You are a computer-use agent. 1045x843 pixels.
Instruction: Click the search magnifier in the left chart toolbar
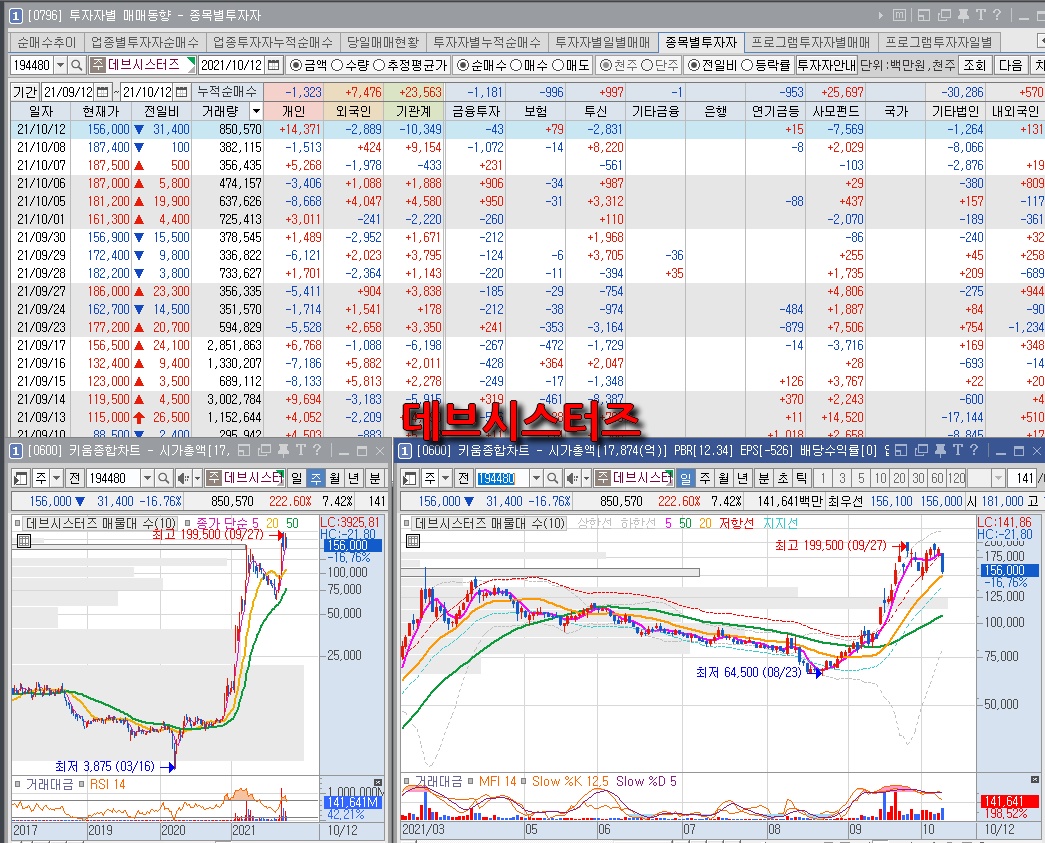tap(163, 478)
